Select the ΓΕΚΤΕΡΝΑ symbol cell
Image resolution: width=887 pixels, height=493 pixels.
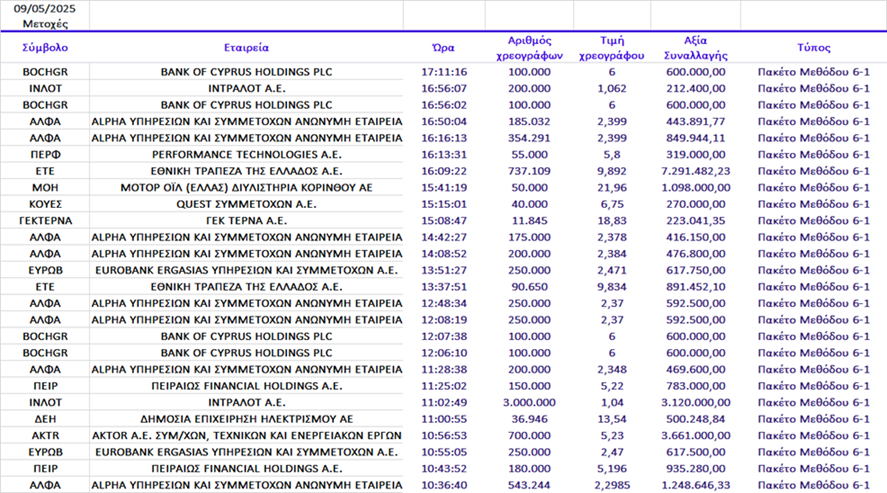45,220
